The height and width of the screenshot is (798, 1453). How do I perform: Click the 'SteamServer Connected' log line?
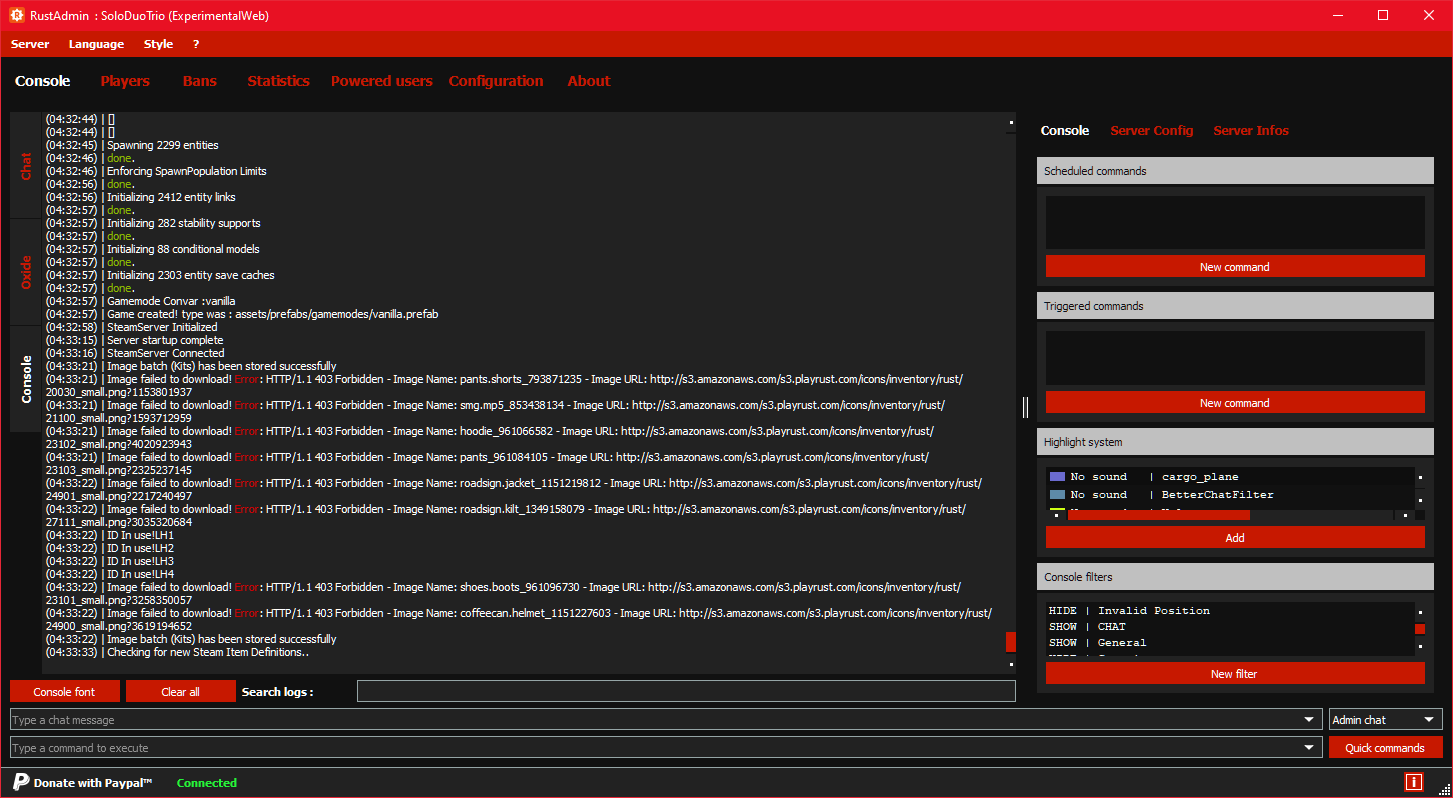click(135, 353)
